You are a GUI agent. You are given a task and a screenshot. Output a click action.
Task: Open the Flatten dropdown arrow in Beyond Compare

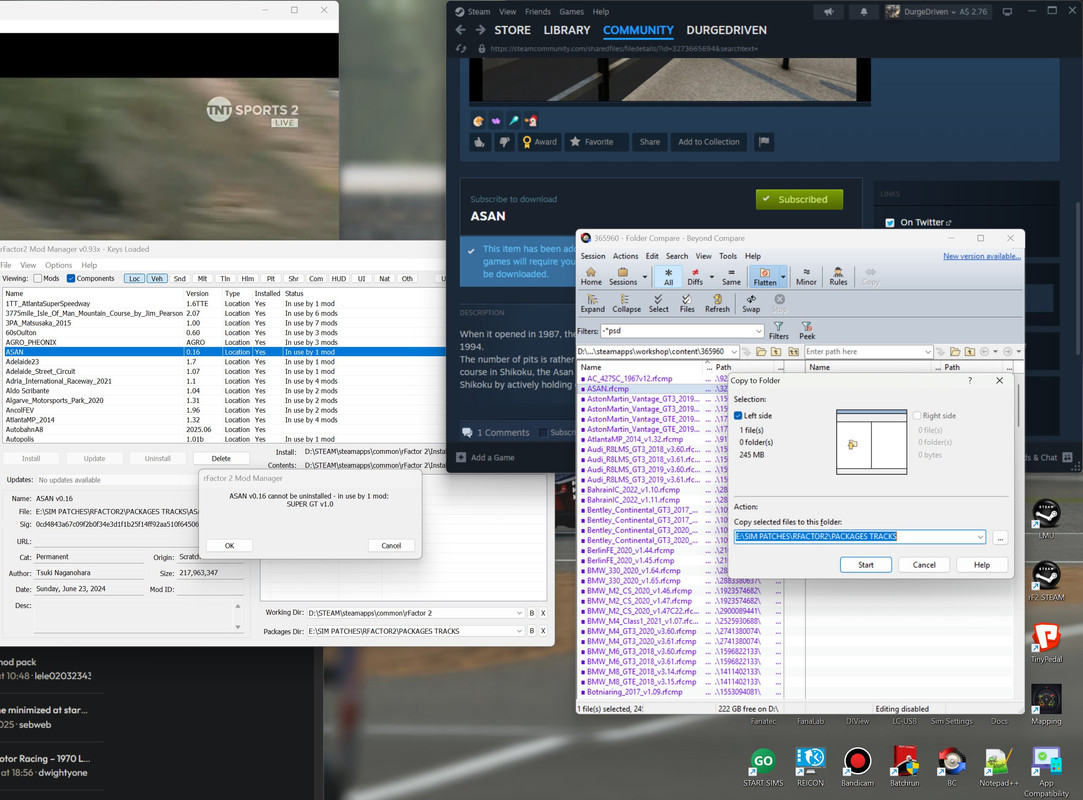783,277
